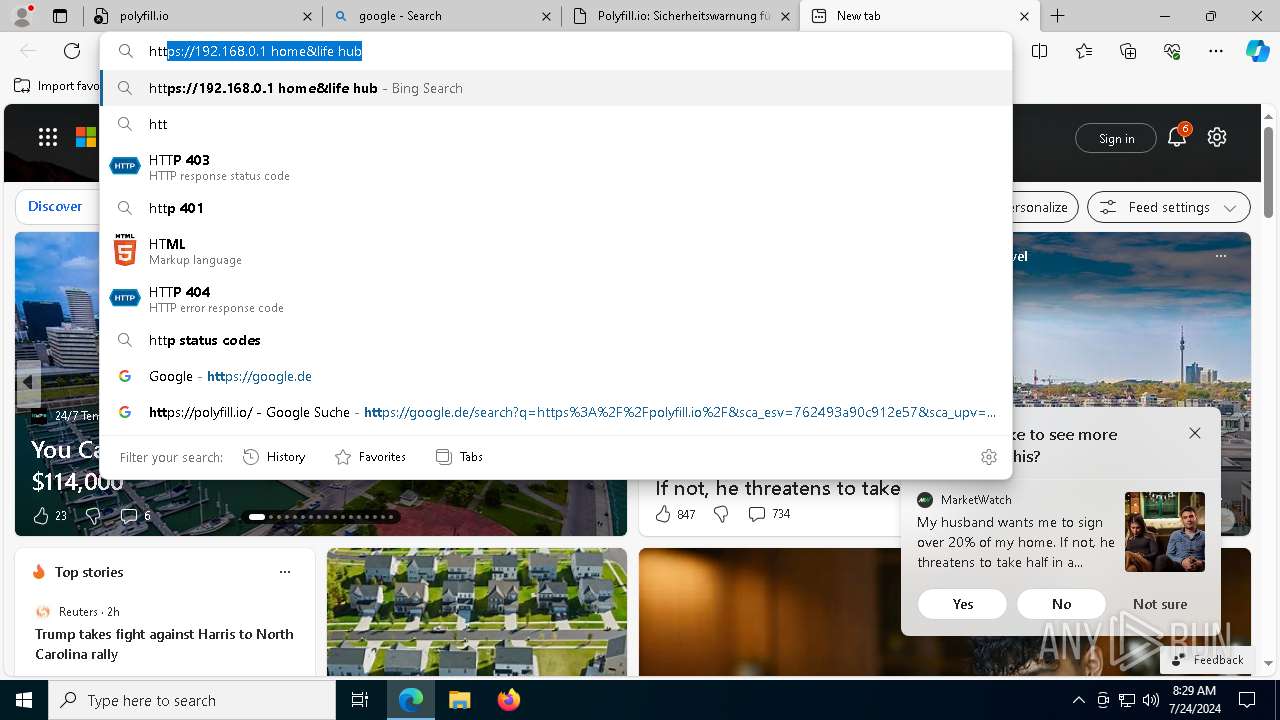
Task: Open the polyfill.io Google Suche history suggestion
Action: (x=556, y=412)
